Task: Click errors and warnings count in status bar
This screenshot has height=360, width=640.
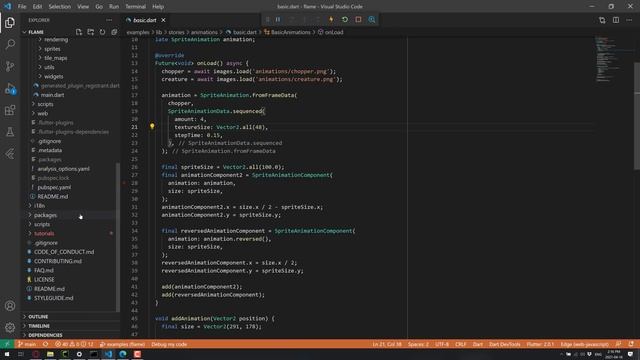Action: pyautogui.click(x=74, y=344)
